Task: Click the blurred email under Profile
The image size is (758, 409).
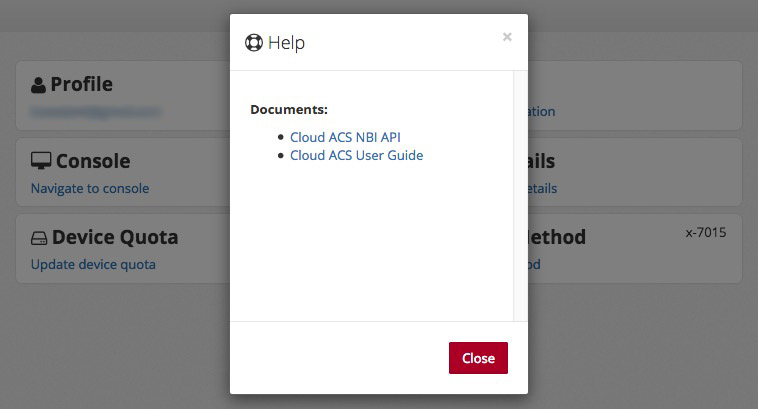Action: (x=95, y=111)
